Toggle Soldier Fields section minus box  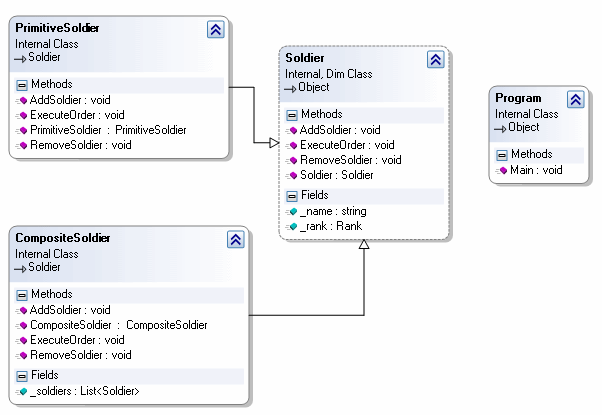[x=292, y=195]
